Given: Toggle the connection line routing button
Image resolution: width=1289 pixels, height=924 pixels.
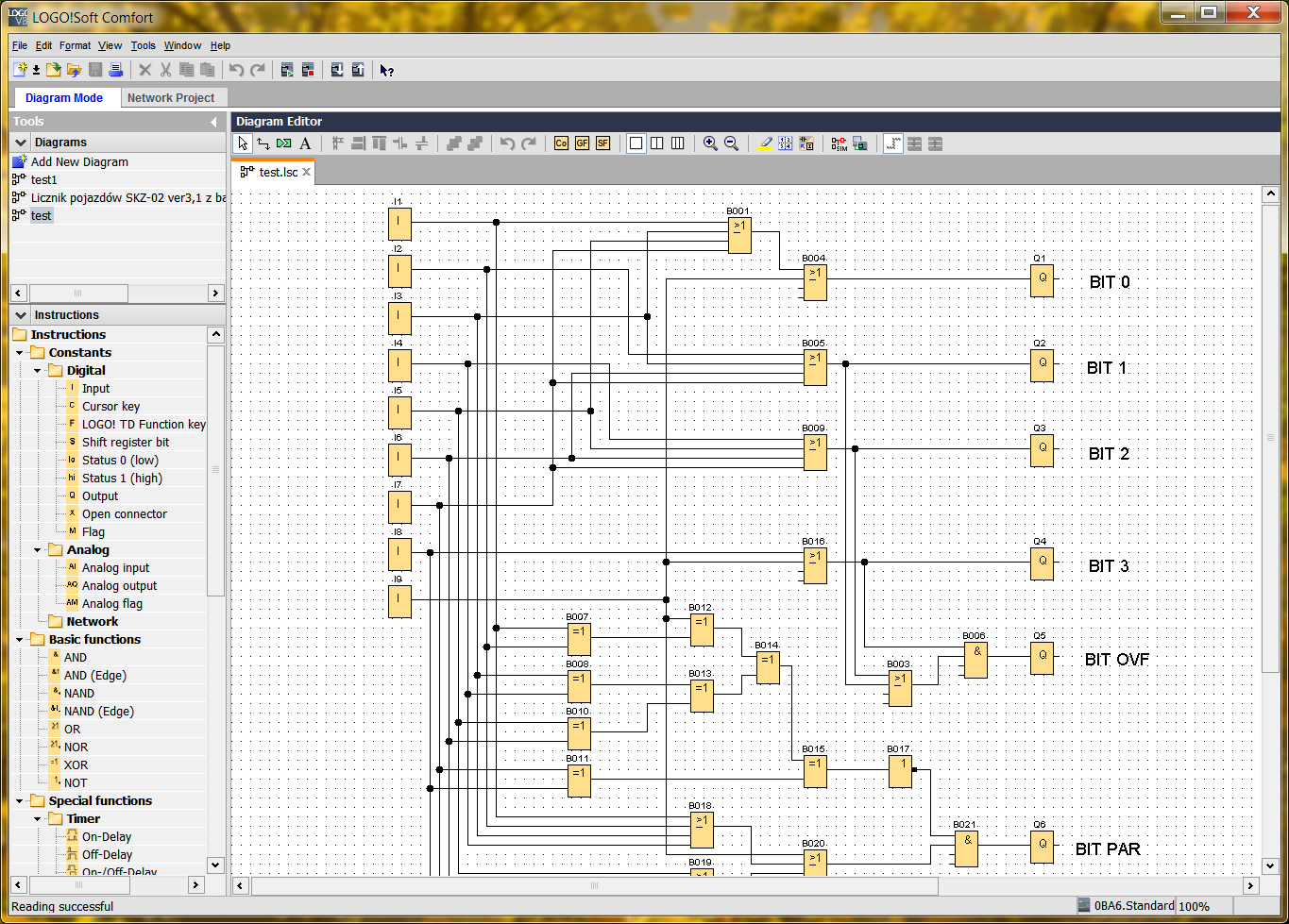Looking at the screenshot, I should coord(893,143).
